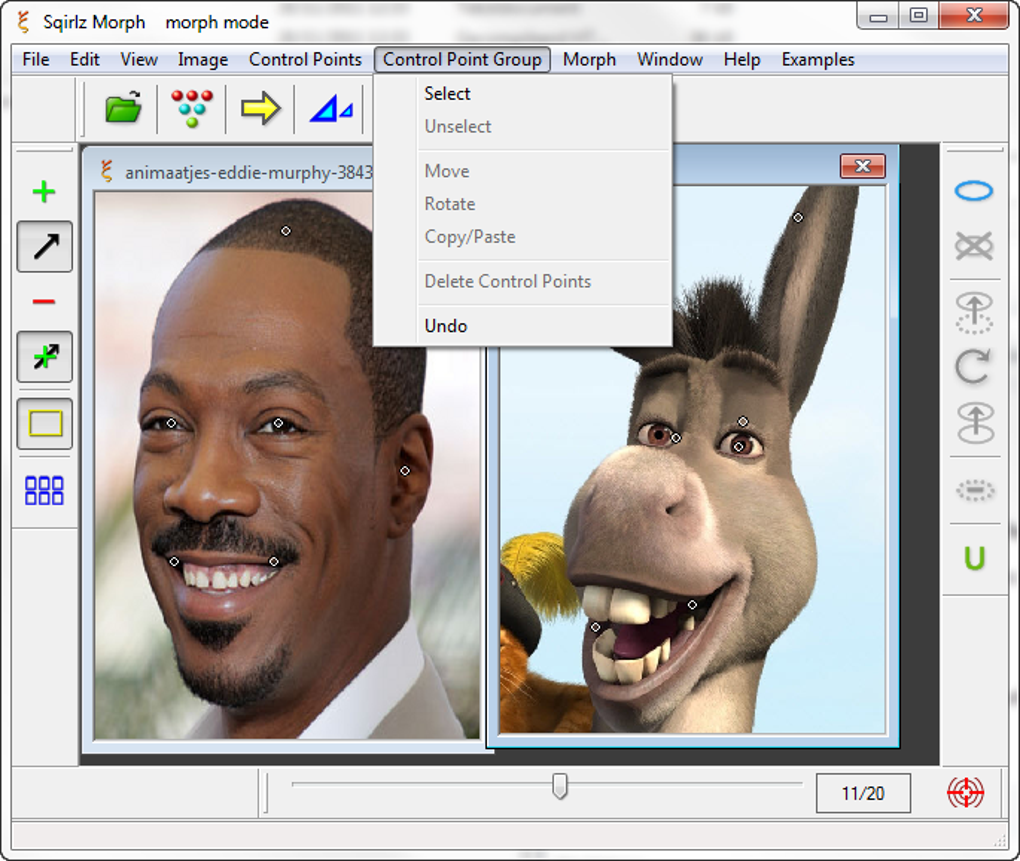The height and width of the screenshot is (861, 1020).
Task: Click the Sqirlz Morph app logo icon
Action: click(23, 21)
